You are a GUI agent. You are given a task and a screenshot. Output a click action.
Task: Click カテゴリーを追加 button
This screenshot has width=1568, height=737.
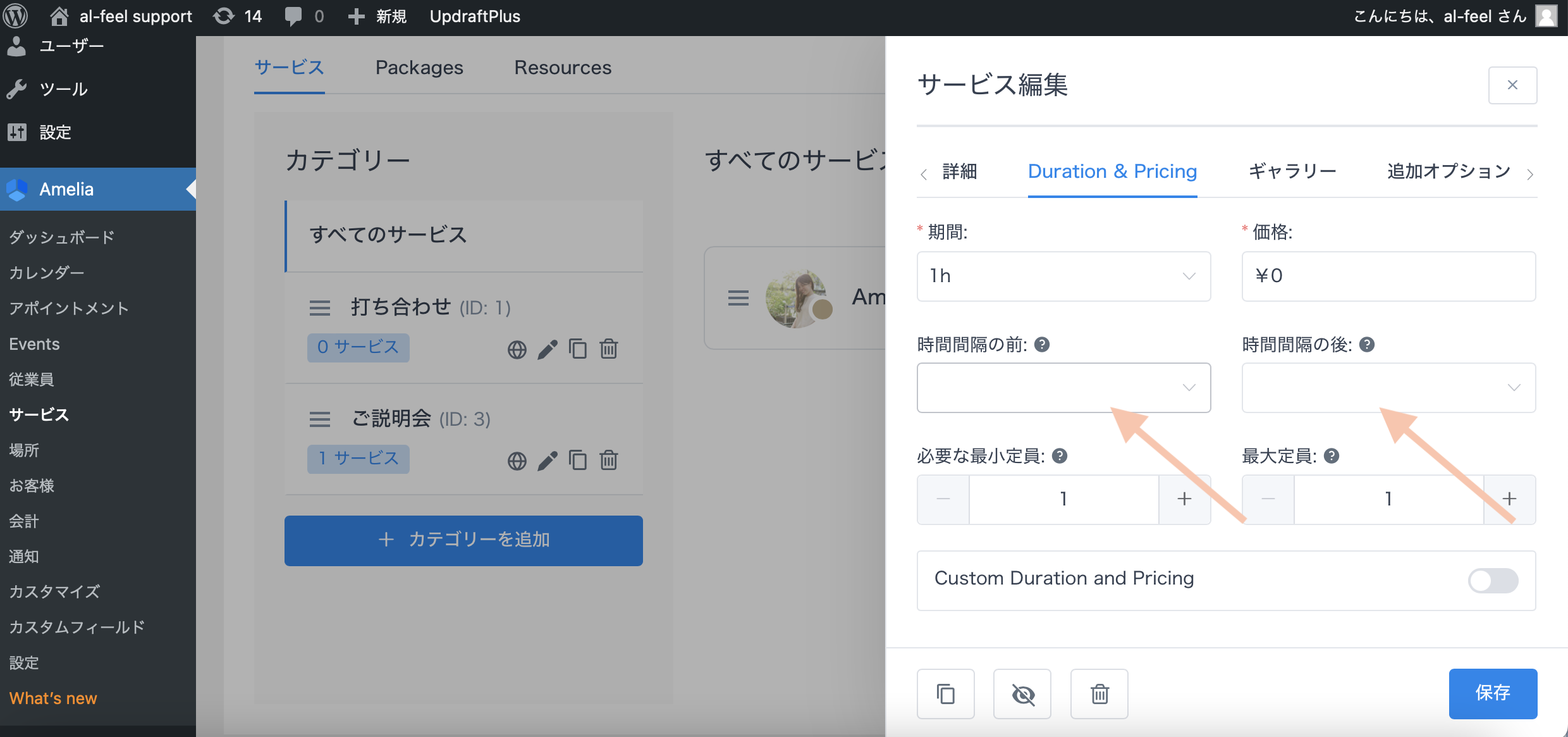[x=463, y=540]
